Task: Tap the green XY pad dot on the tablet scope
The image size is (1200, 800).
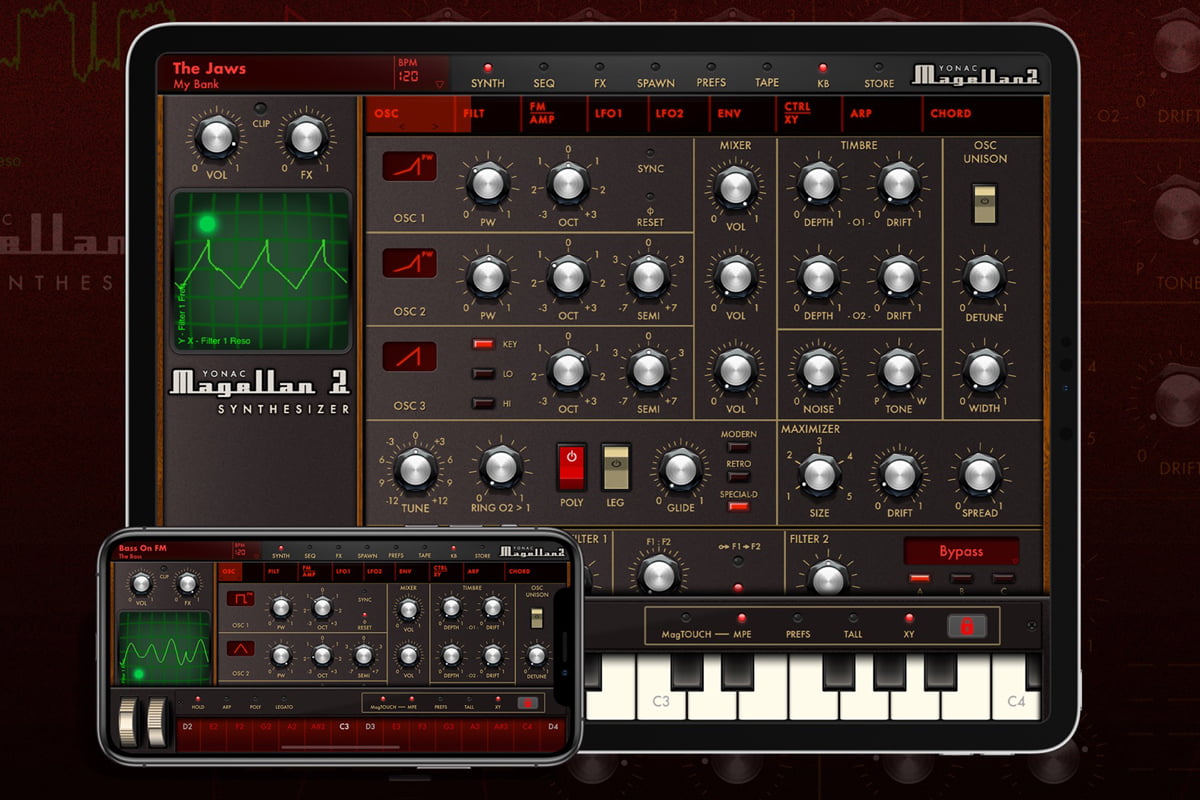Action: [207, 223]
